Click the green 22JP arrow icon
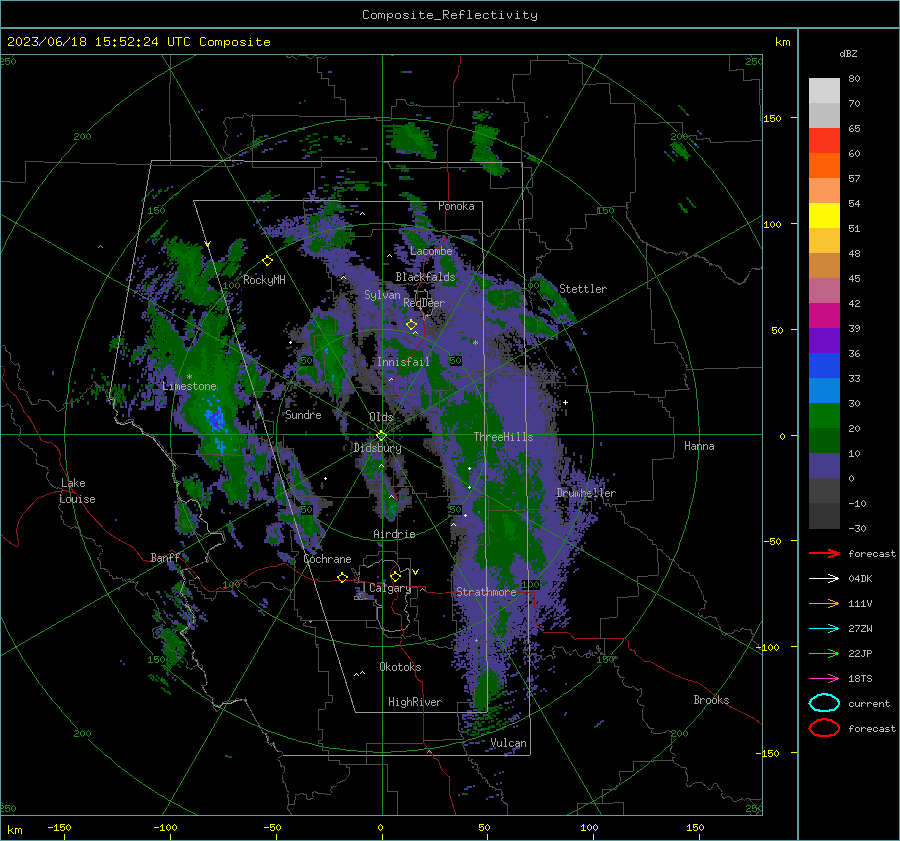Screen dimensions: 900x841 coord(824,653)
